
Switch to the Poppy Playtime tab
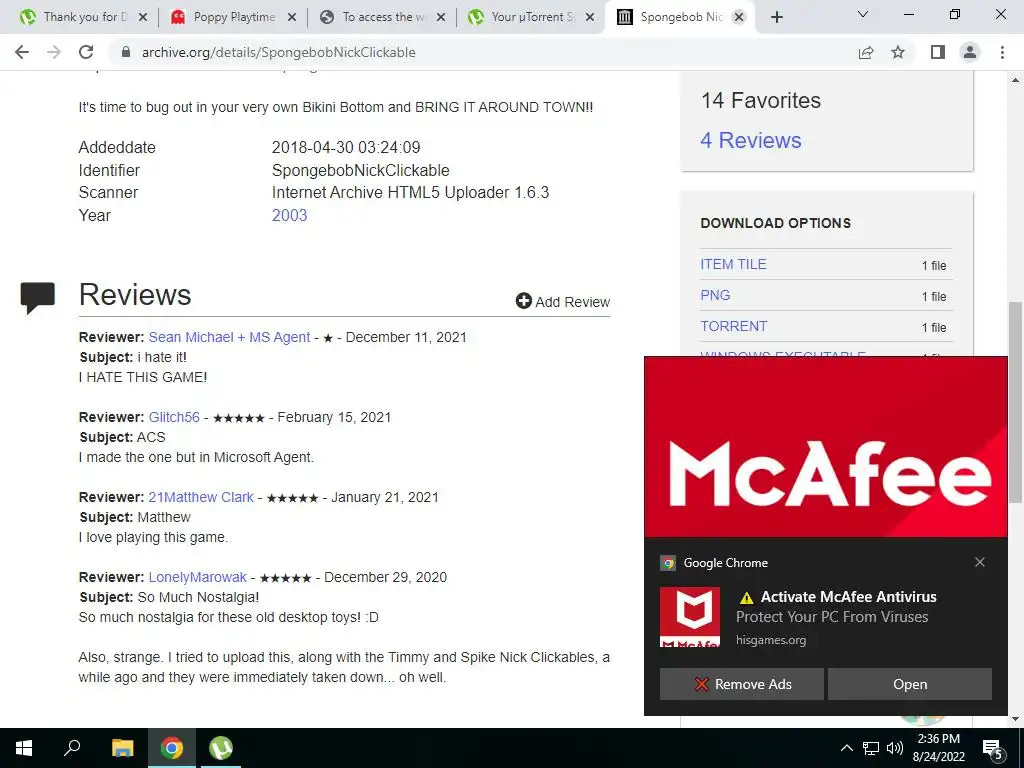click(x=232, y=17)
